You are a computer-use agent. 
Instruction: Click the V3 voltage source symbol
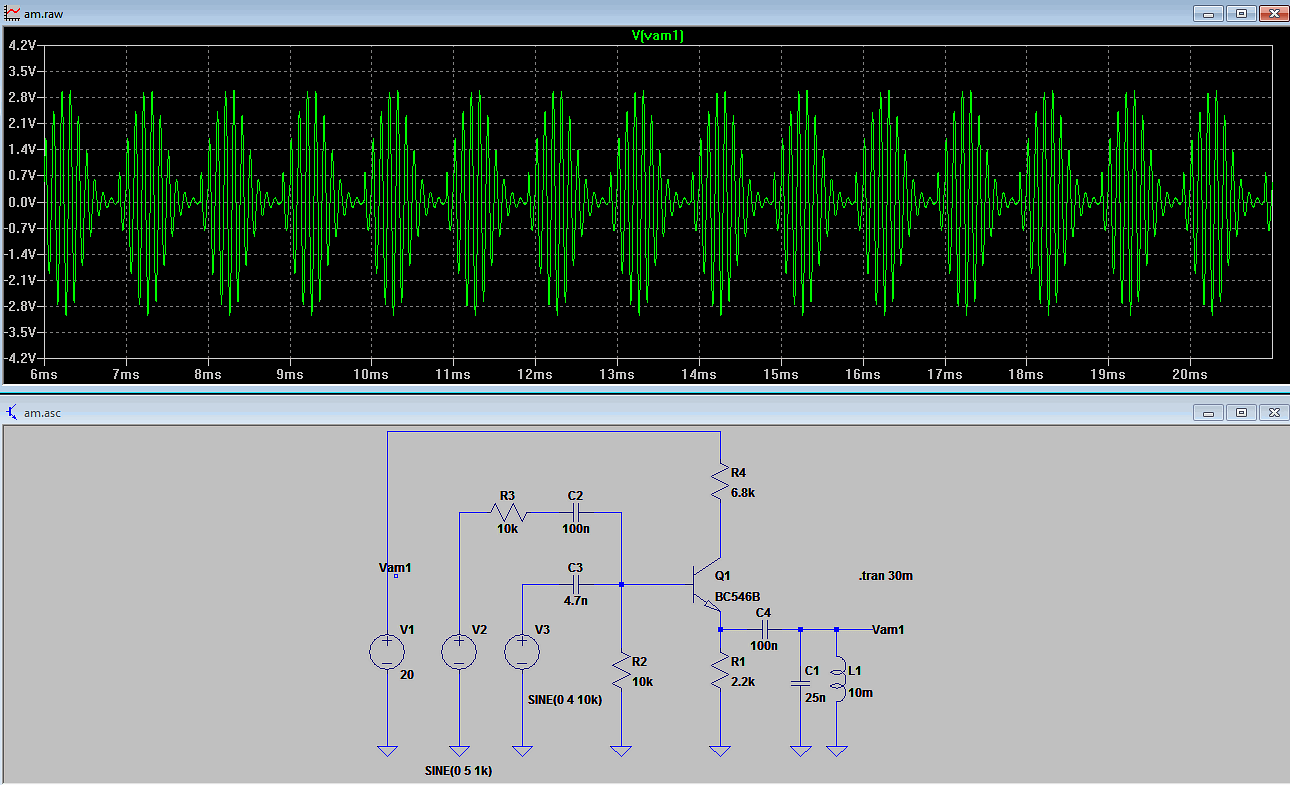tap(521, 652)
